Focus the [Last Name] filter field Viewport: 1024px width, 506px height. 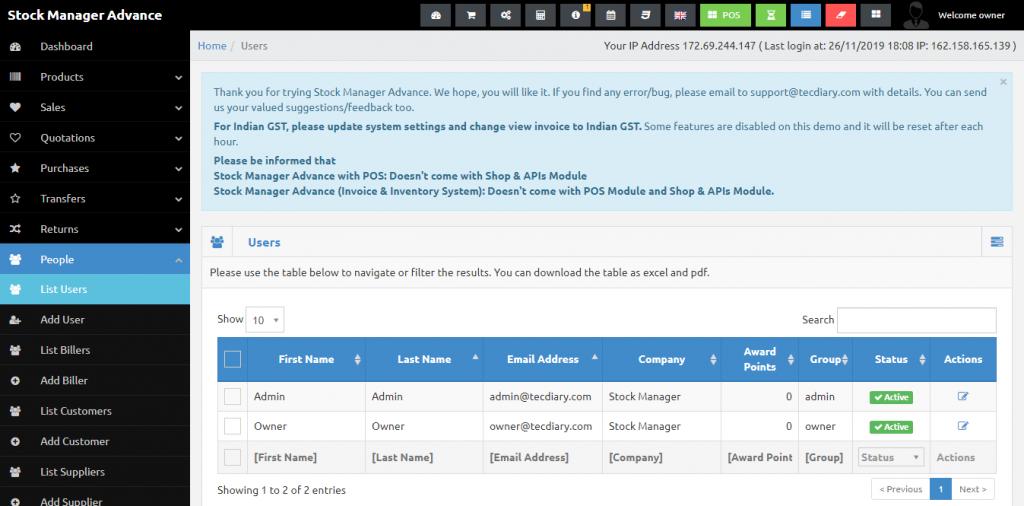tap(424, 458)
